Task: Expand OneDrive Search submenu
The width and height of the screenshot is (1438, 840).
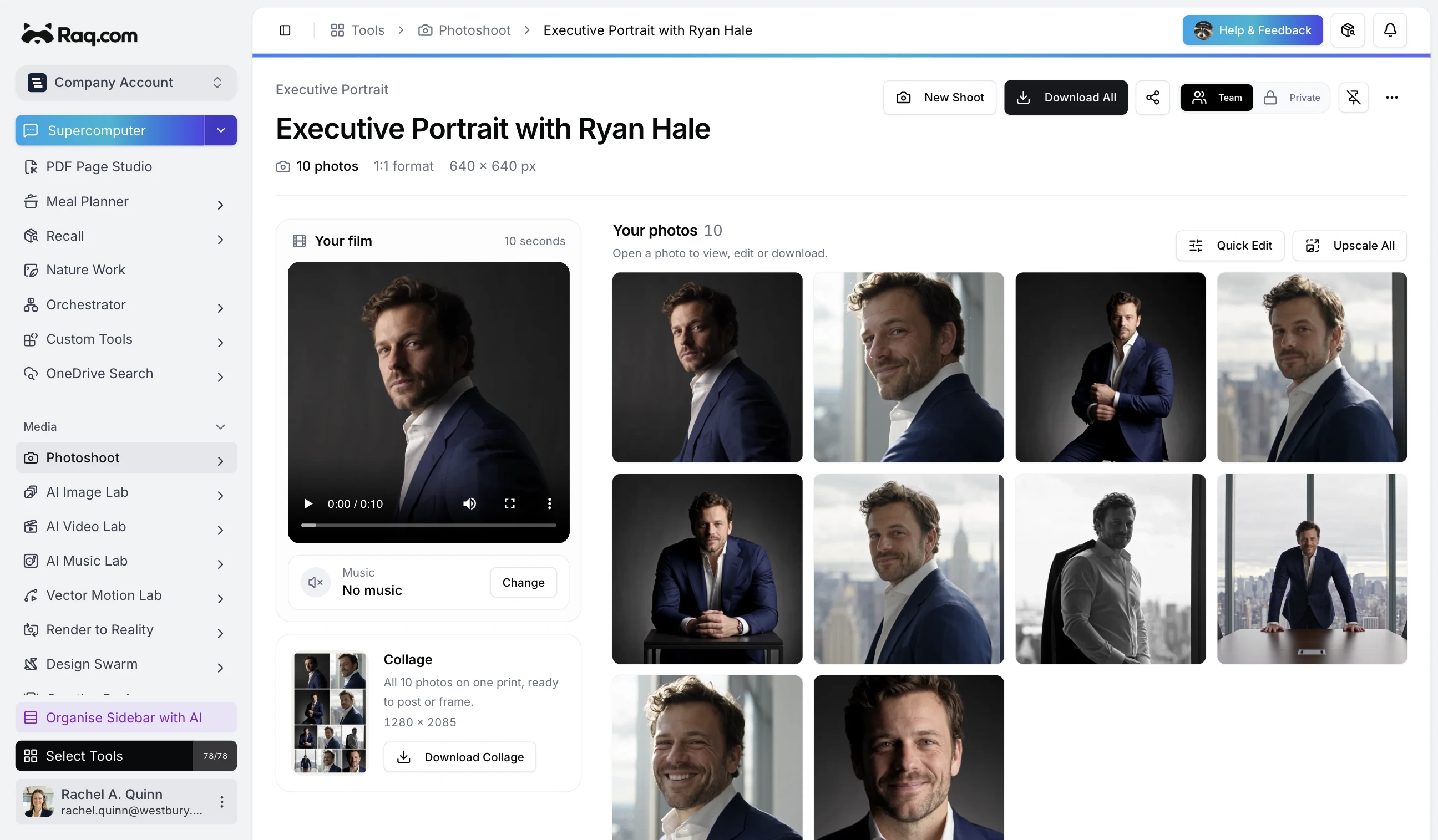Action: coord(220,377)
